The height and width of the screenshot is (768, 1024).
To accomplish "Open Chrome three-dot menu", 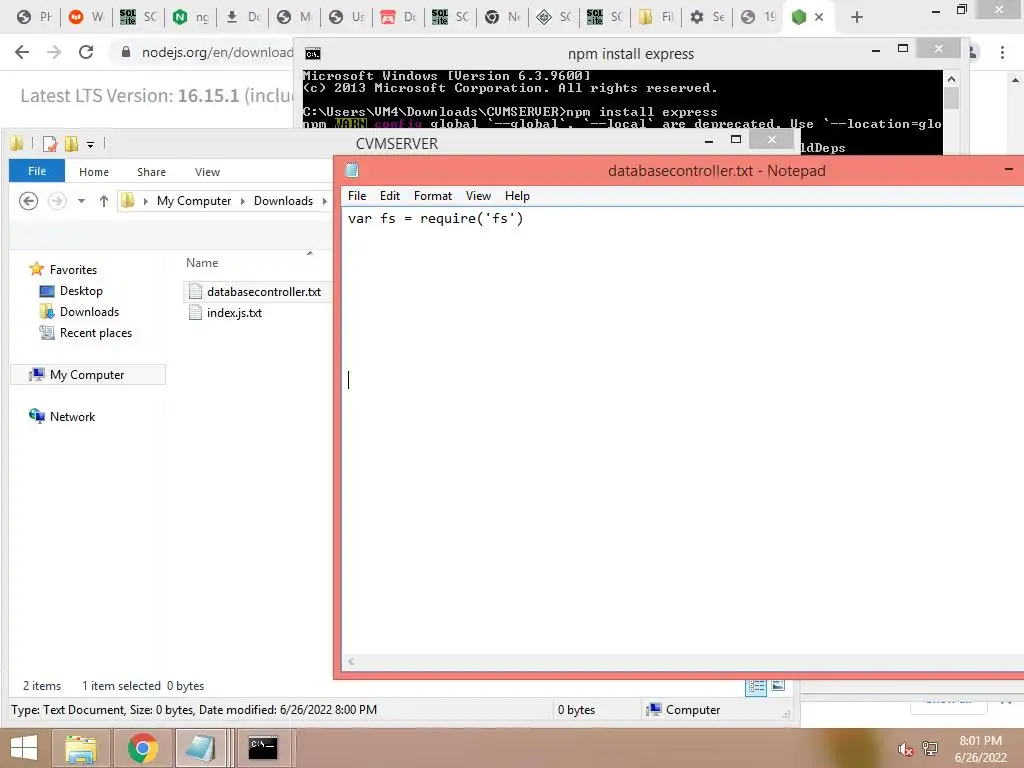I will (x=1002, y=52).
